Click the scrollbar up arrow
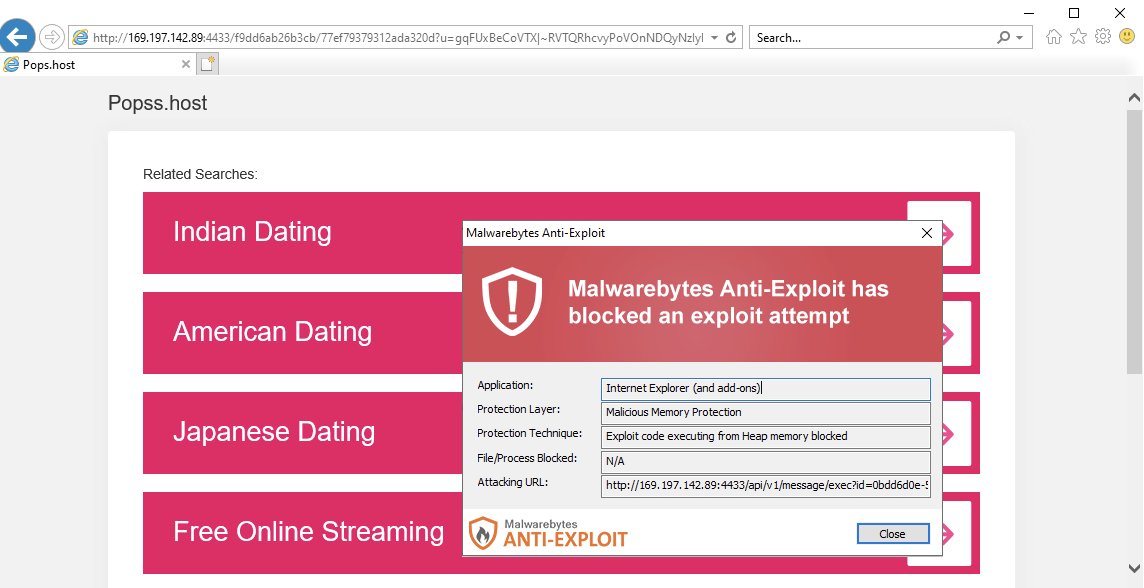Image resolution: width=1144 pixels, height=588 pixels. click(1135, 97)
